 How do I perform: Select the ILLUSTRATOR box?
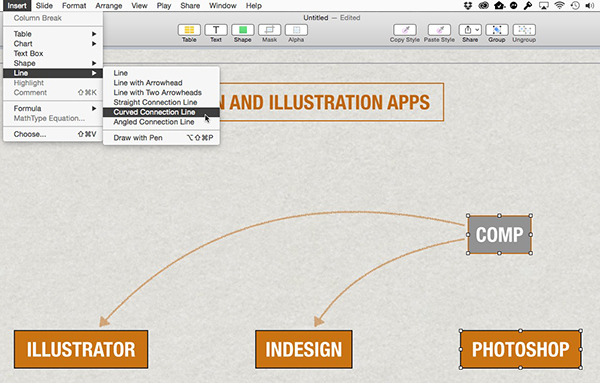(81, 349)
